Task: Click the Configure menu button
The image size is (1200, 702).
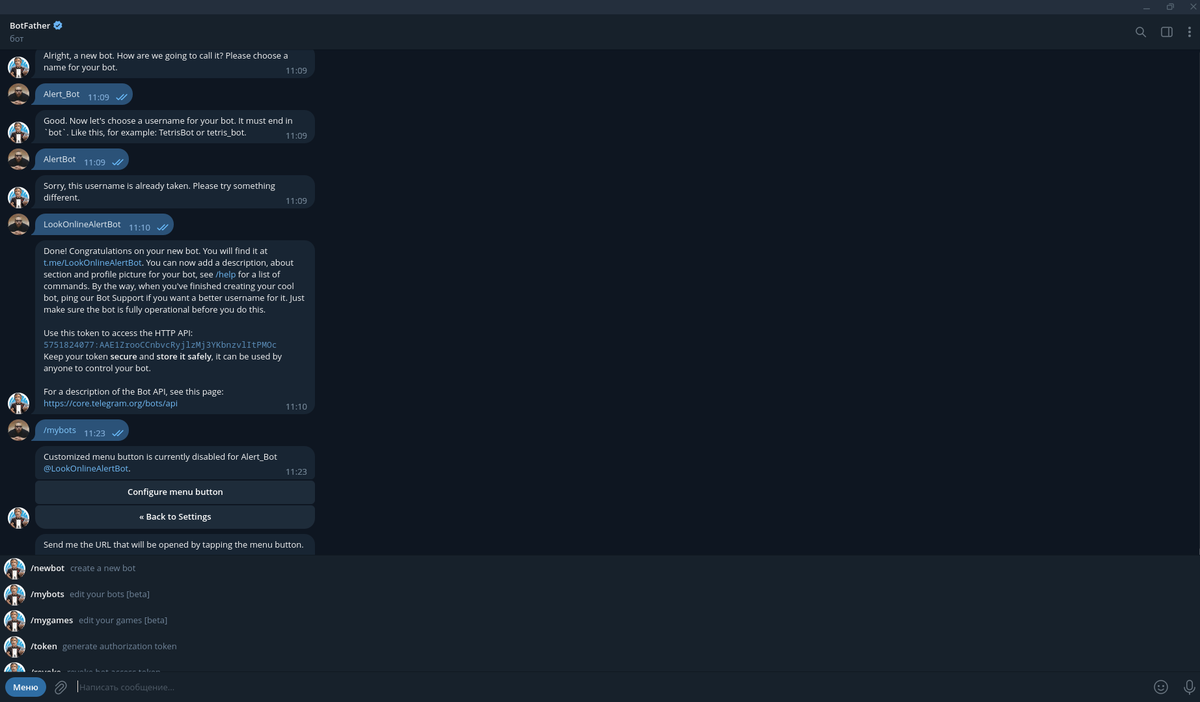Action: click(x=175, y=492)
